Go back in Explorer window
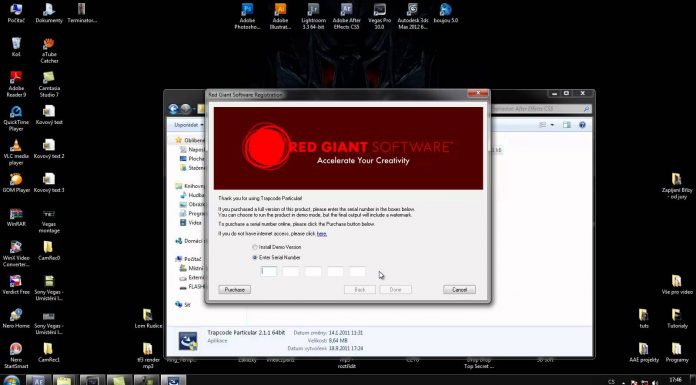Screen dimensions: 696x385 [174, 109]
